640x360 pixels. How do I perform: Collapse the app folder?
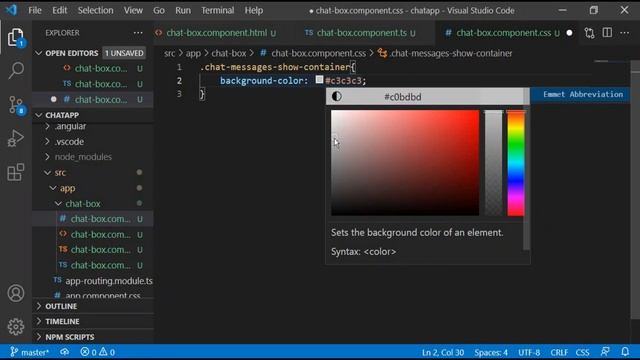(67, 188)
